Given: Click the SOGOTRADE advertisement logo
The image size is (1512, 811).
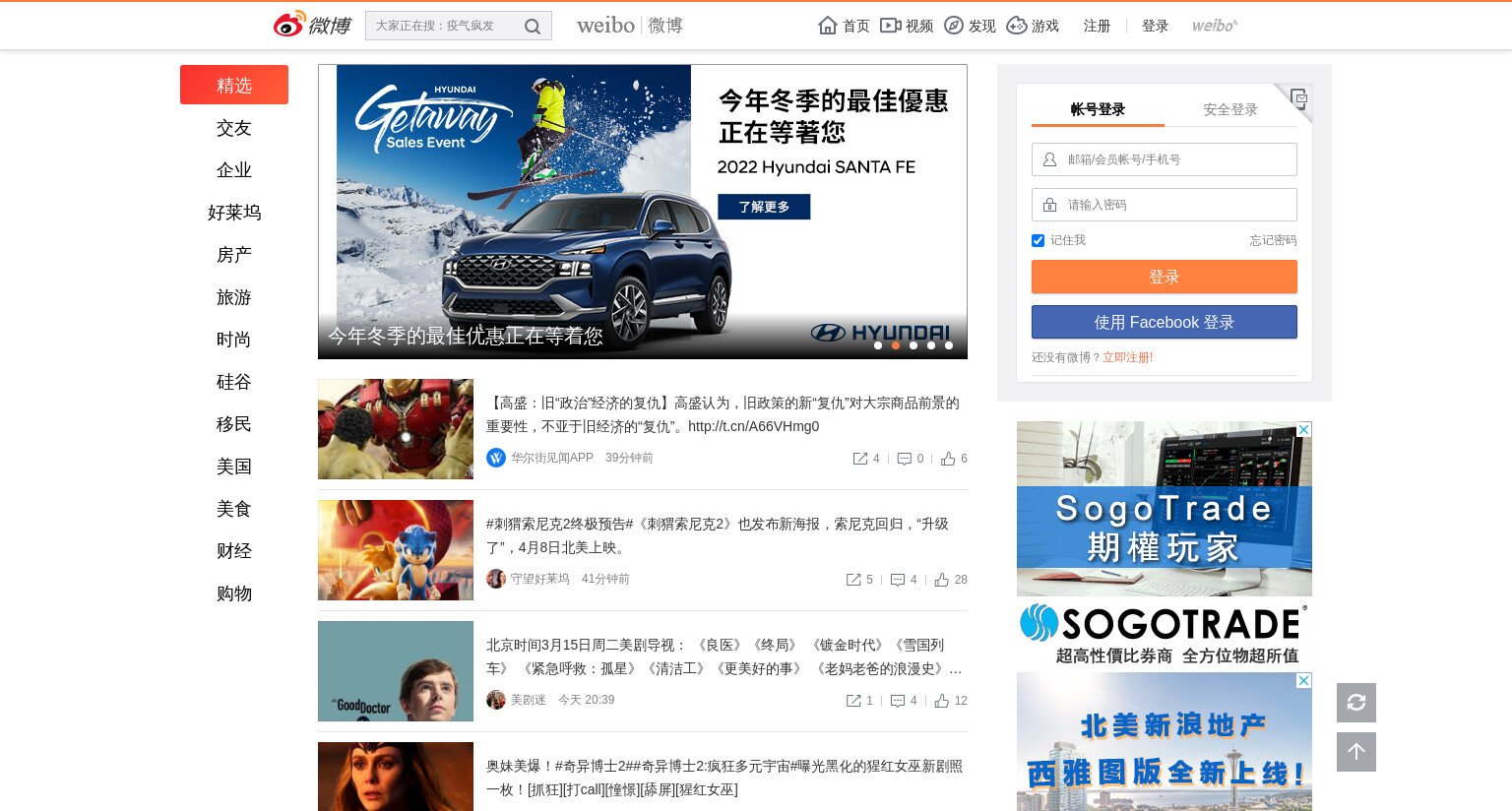Looking at the screenshot, I should click(1165, 624).
